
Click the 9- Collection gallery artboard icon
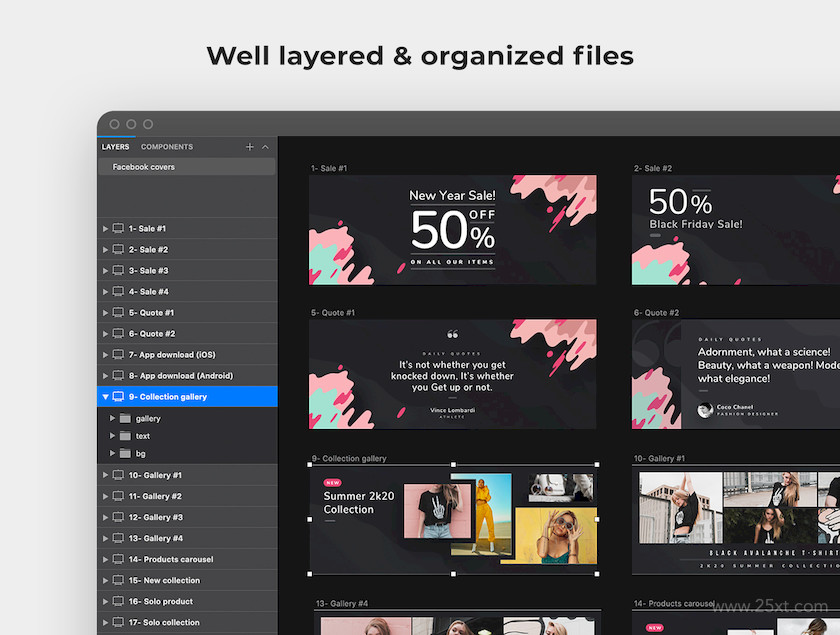coord(118,396)
